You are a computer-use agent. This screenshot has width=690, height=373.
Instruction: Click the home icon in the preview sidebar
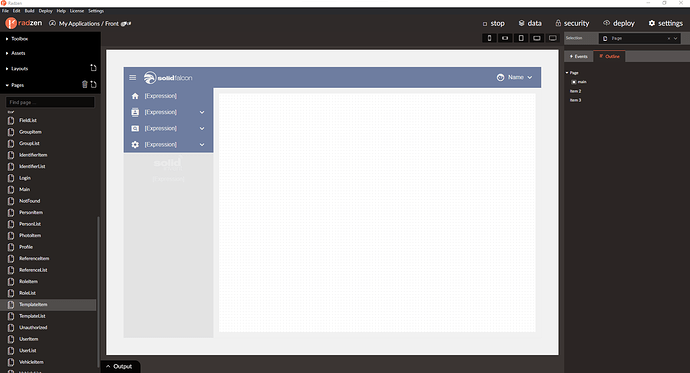pos(135,96)
